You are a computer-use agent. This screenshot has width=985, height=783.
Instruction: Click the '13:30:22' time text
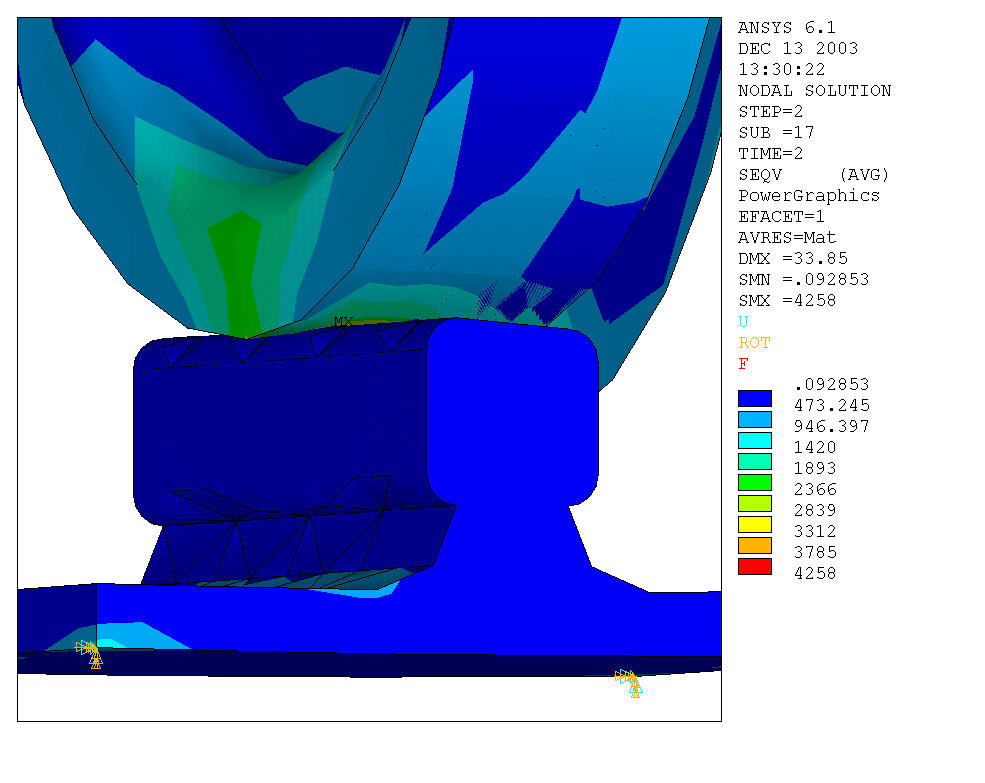[x=781, y=69]
